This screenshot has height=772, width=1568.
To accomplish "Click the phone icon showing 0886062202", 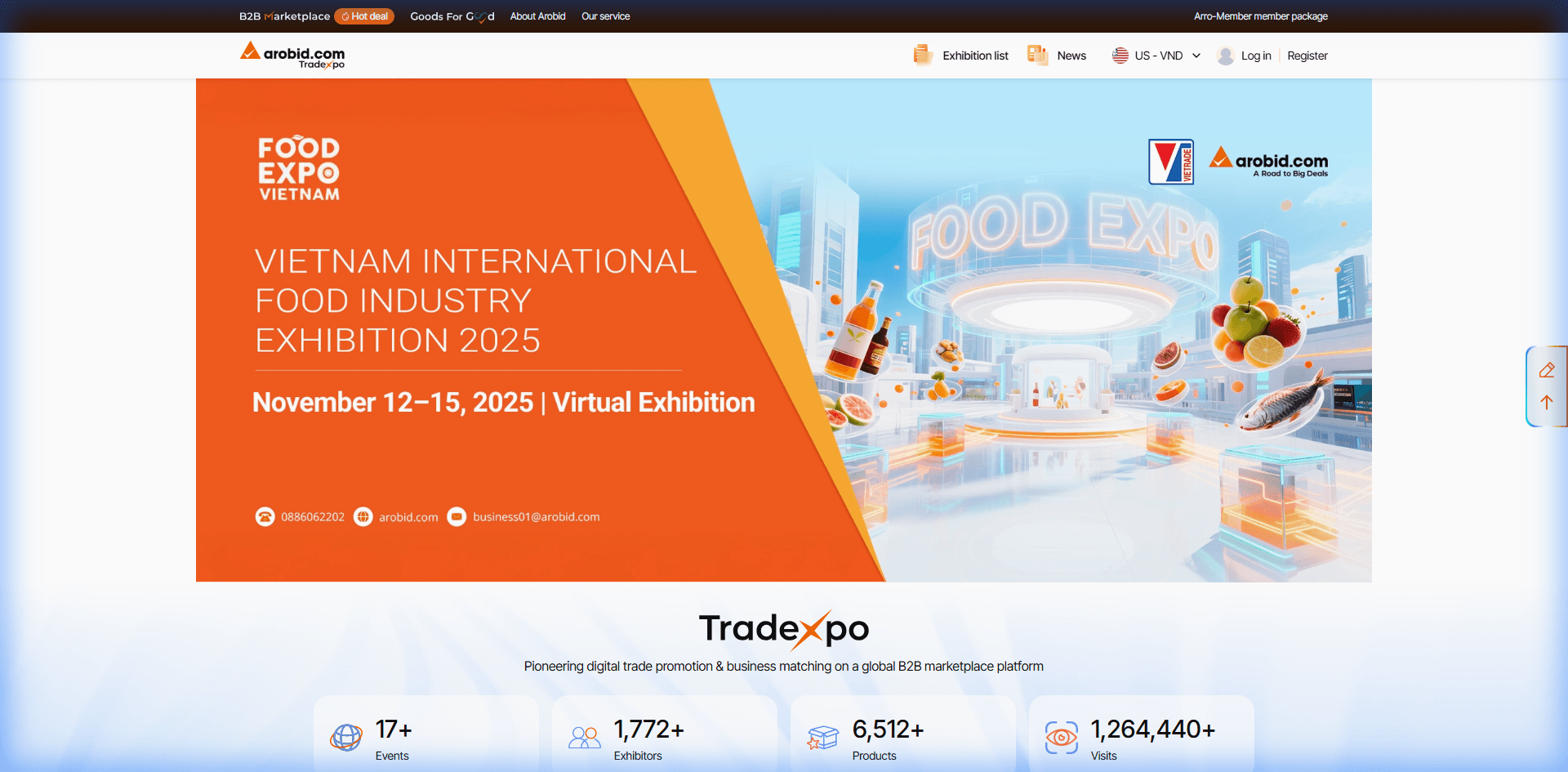I will [x=265, y=516].
